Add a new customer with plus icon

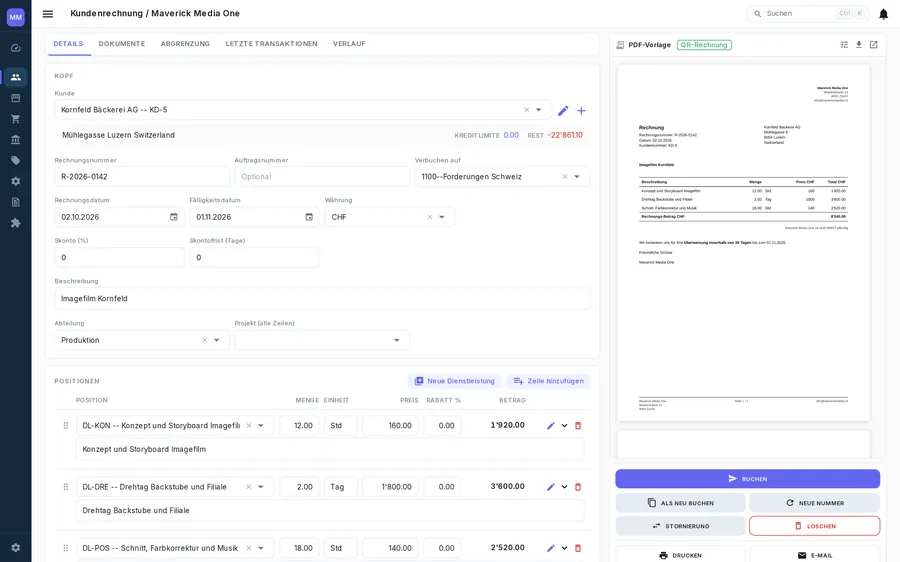click(581, 110)
